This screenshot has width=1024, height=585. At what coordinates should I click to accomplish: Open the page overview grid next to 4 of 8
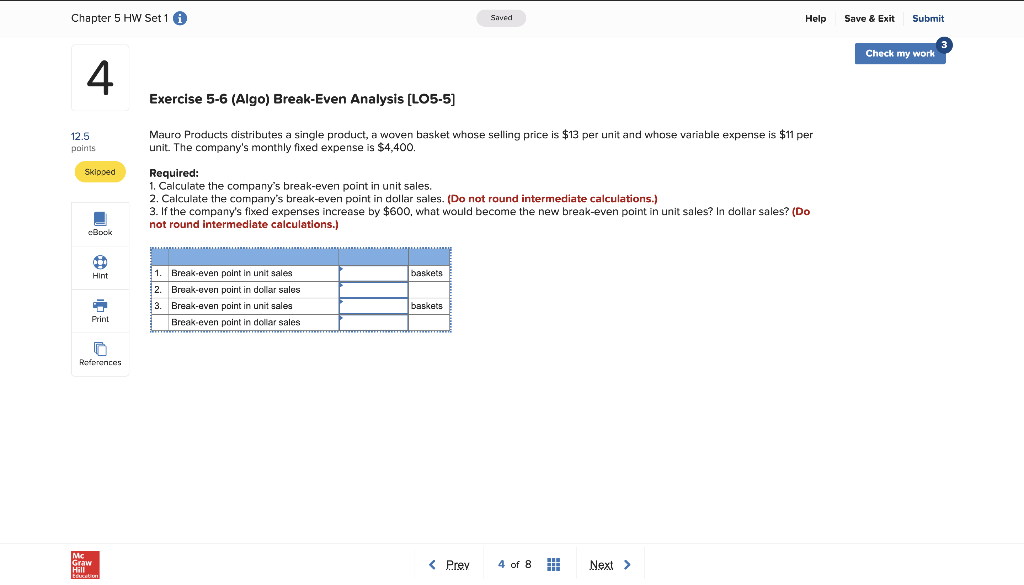click(x=553, y=564)
